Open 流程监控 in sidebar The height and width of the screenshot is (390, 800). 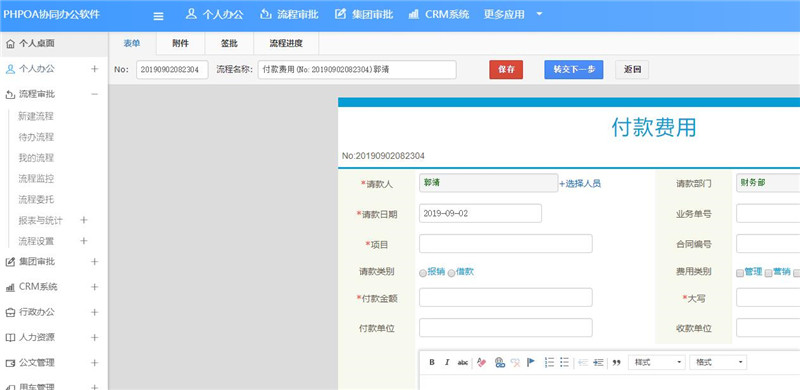pyautogui.click(x=36, y=179)
